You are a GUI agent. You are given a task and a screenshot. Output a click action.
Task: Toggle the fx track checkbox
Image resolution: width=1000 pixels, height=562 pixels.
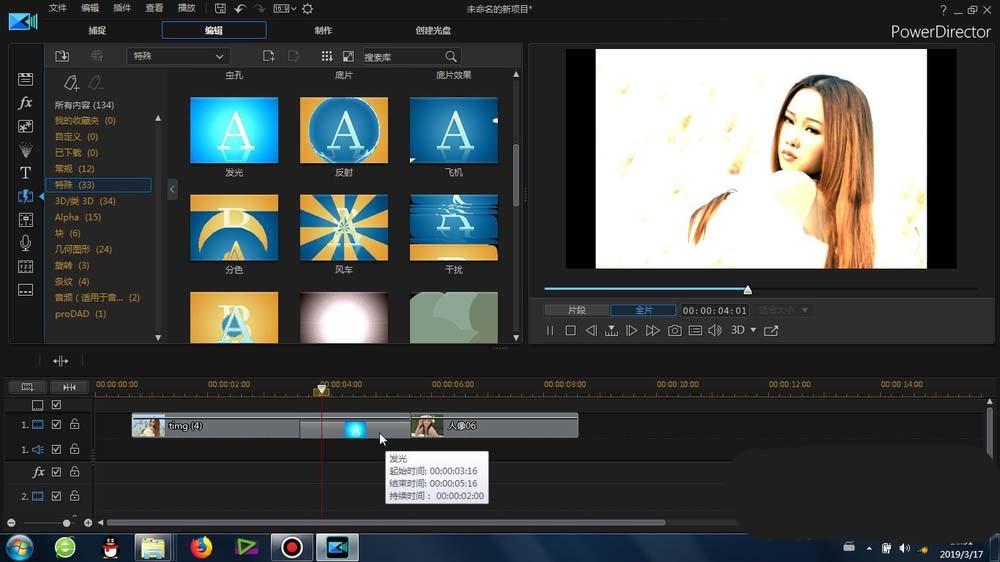coord(56,472)
